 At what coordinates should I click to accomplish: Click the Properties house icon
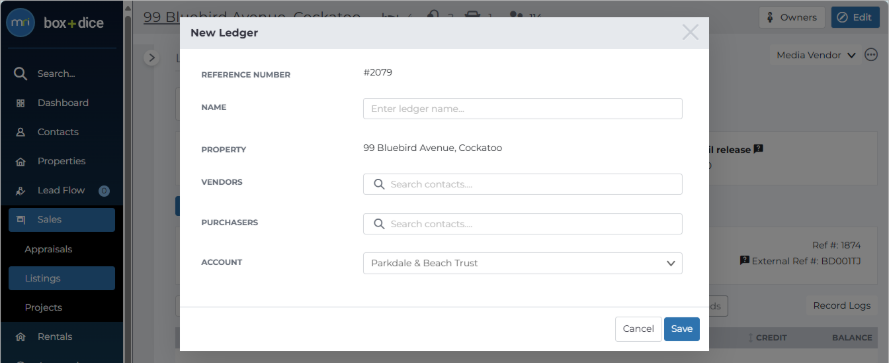coord(20,162)
